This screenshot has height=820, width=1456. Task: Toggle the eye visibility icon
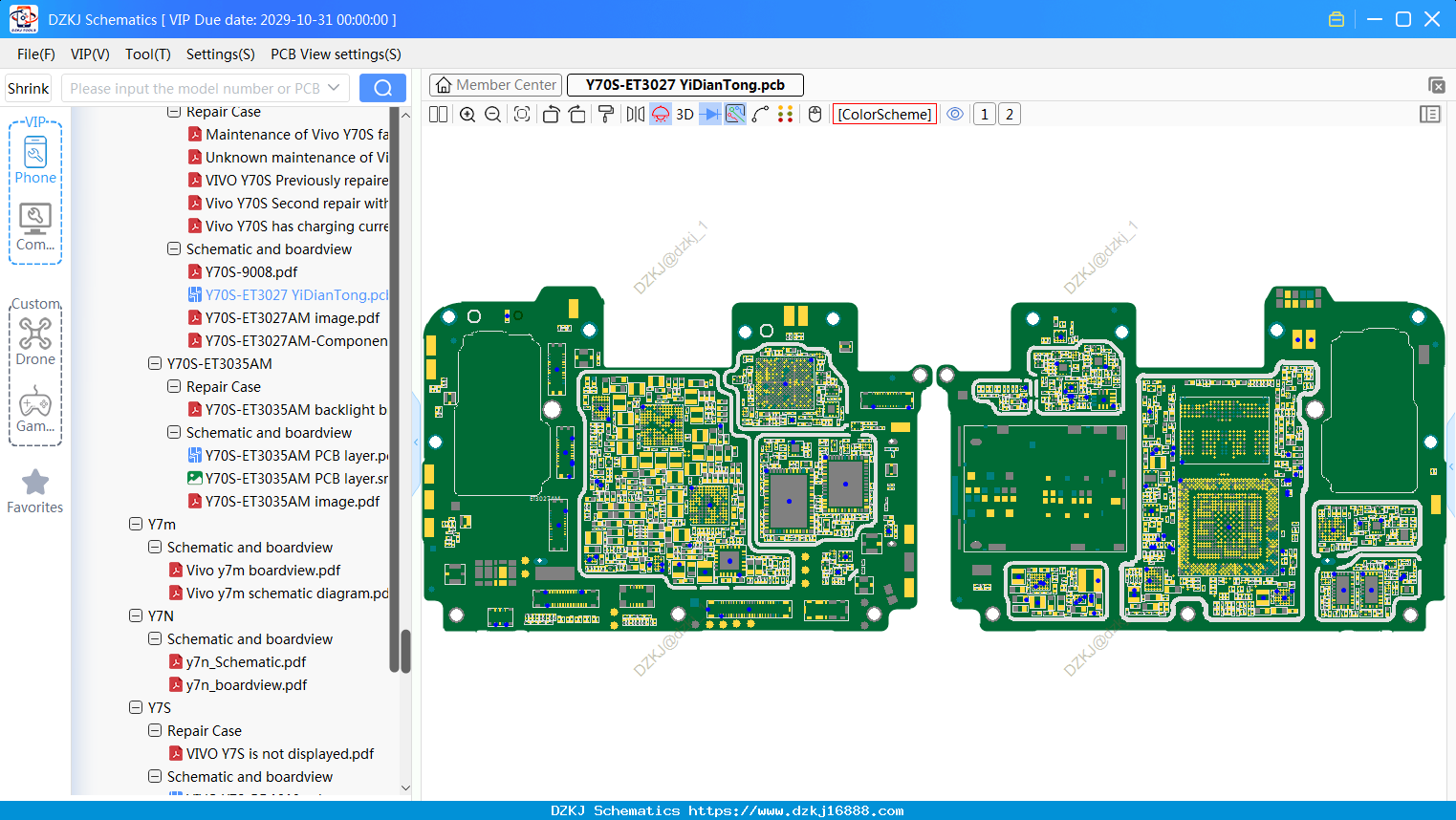(x=955, y=115)
